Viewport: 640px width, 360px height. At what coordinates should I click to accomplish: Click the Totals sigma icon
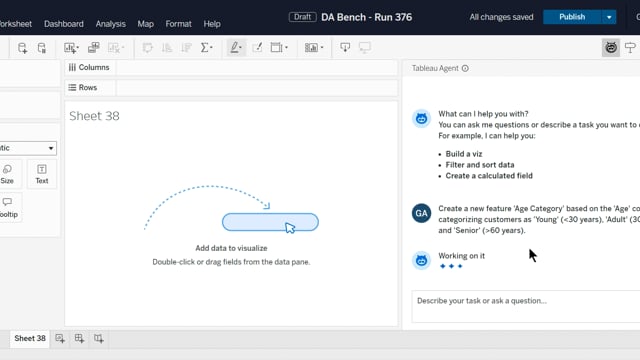coord(204,48)
